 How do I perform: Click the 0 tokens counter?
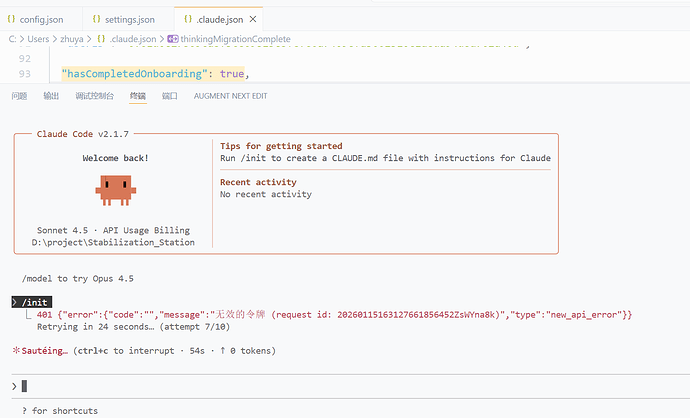251,351
